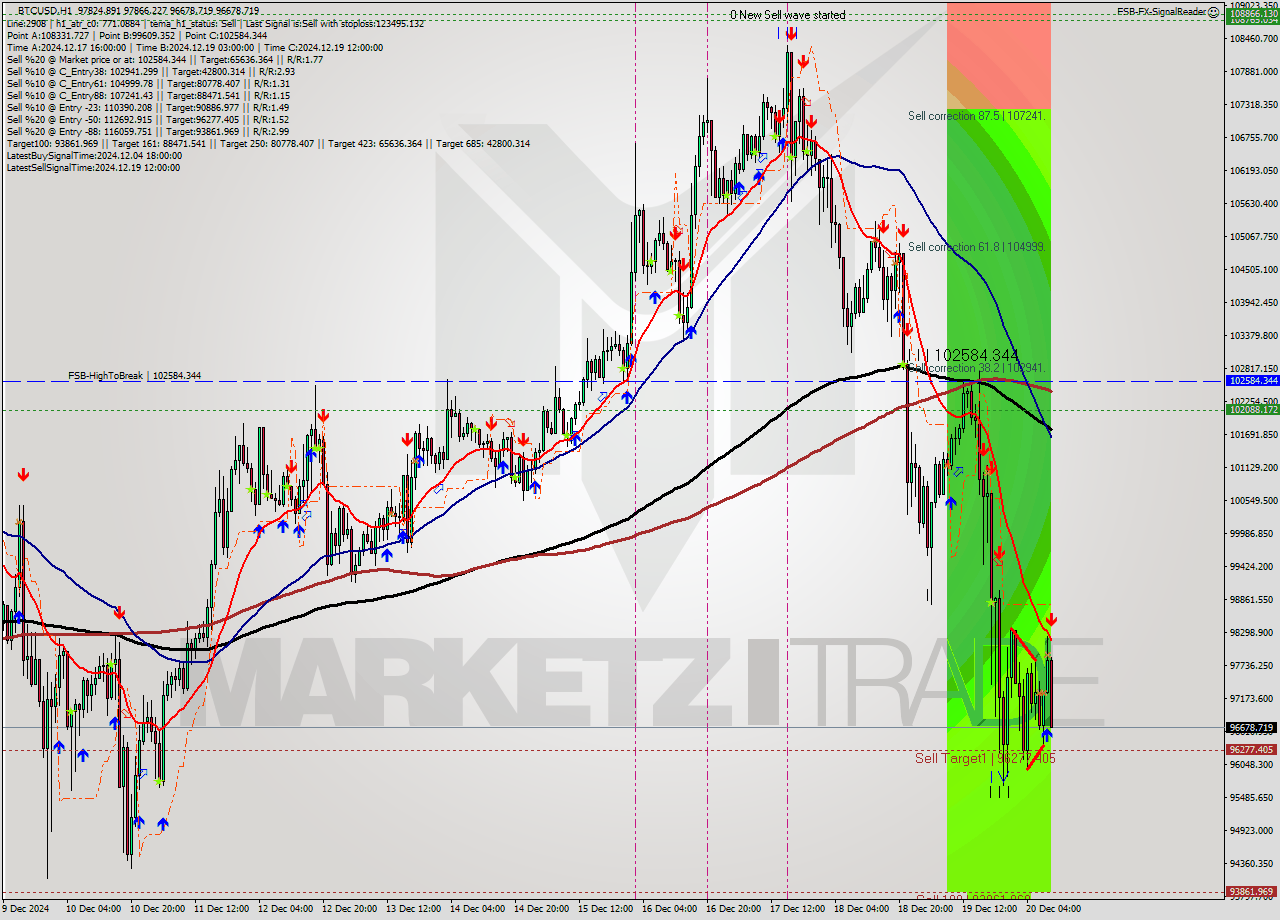Viewport: 1280px width, 920px height.
Task: Click the blue buy arrow below the latest candle
Action: 1047,735
